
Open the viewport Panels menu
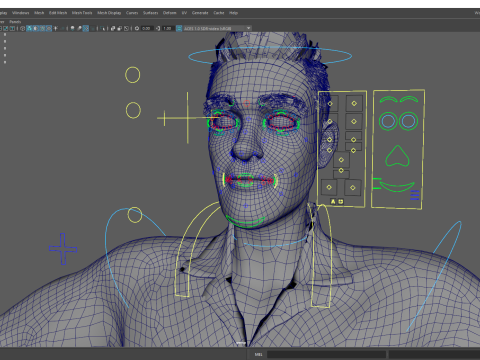[15, 22]
